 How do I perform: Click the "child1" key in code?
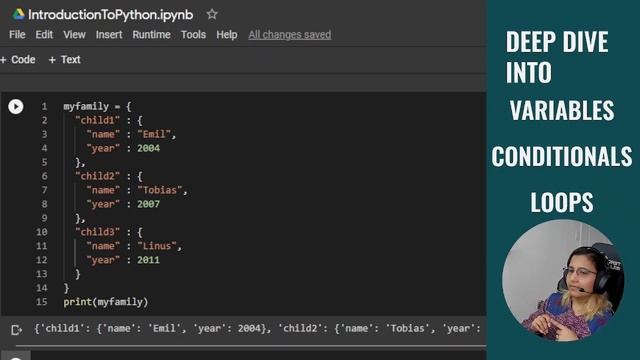(x=98, y=120)
